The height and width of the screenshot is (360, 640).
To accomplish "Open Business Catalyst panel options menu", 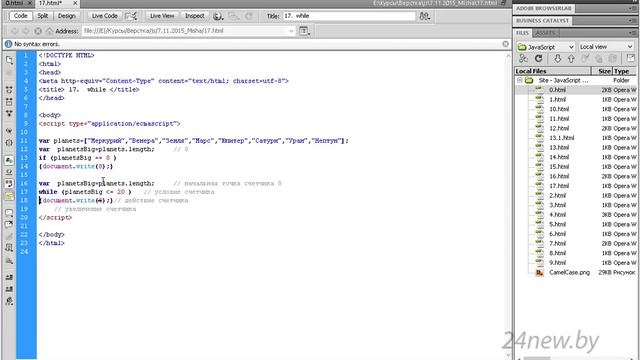I will (633, 20).
